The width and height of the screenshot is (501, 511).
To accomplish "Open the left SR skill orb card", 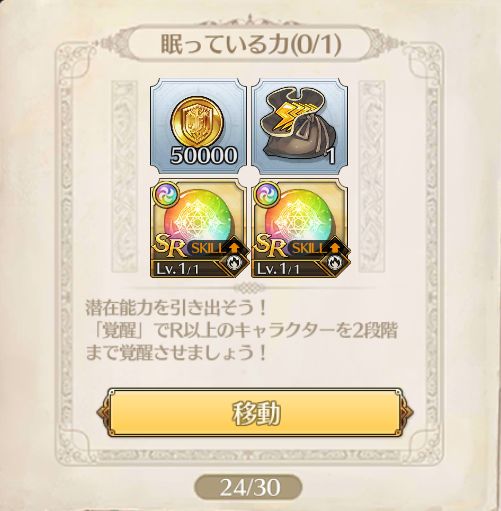I will (198, 228).
